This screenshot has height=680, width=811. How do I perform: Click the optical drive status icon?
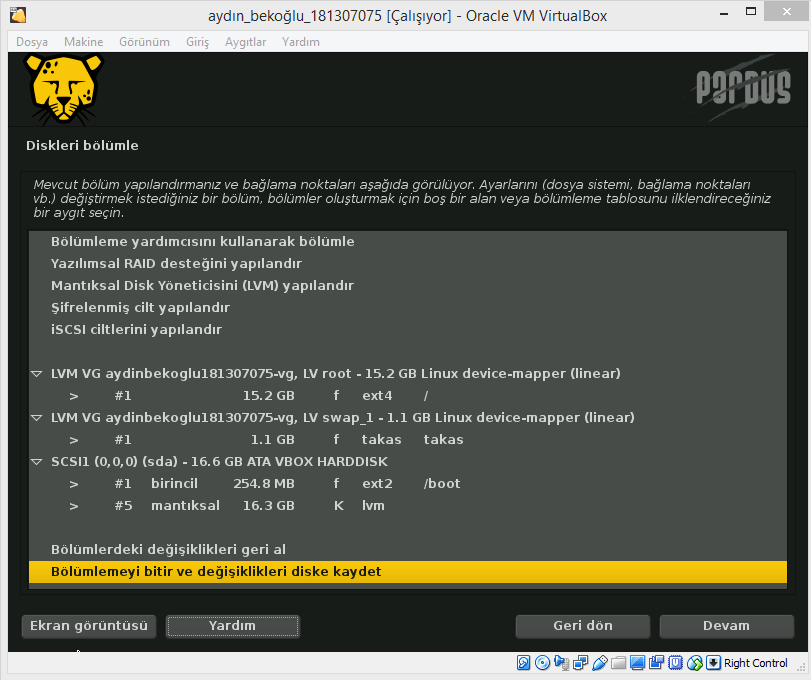[x=542, y=662]
